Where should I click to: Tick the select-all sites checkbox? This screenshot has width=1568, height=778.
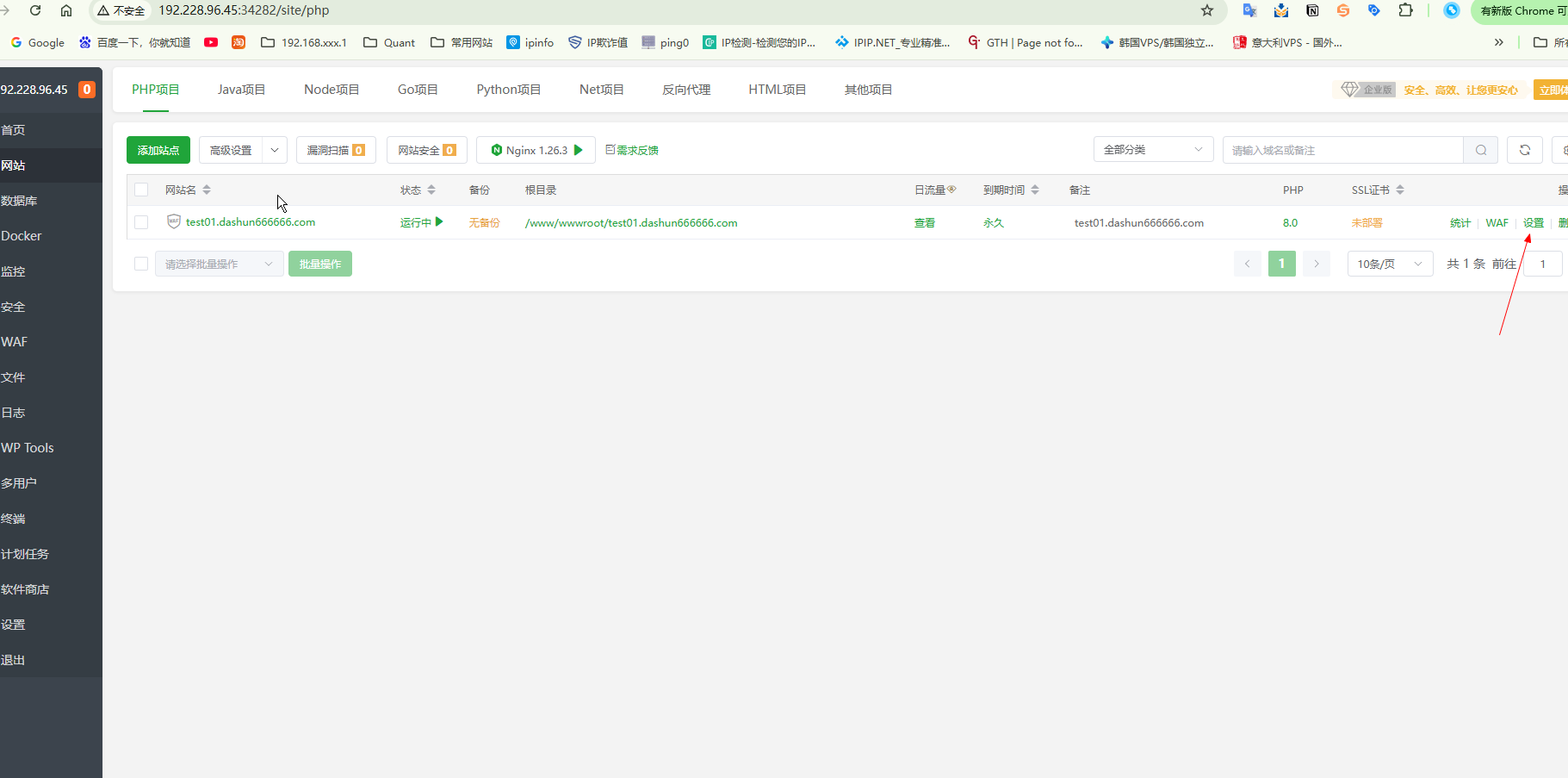(x=141, y=190)
